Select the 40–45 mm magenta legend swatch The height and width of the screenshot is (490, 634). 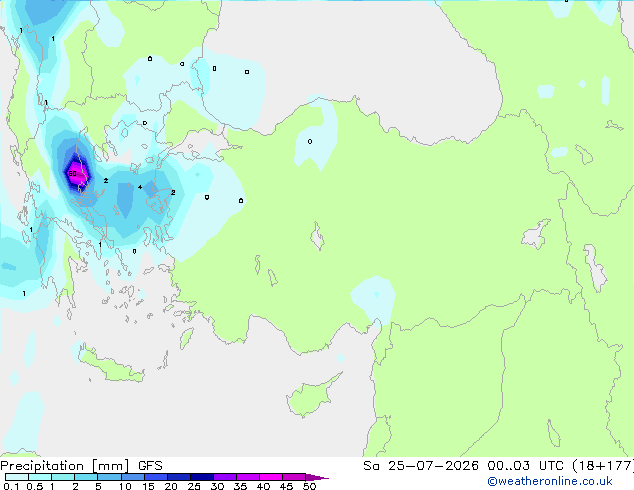(271, 477)
